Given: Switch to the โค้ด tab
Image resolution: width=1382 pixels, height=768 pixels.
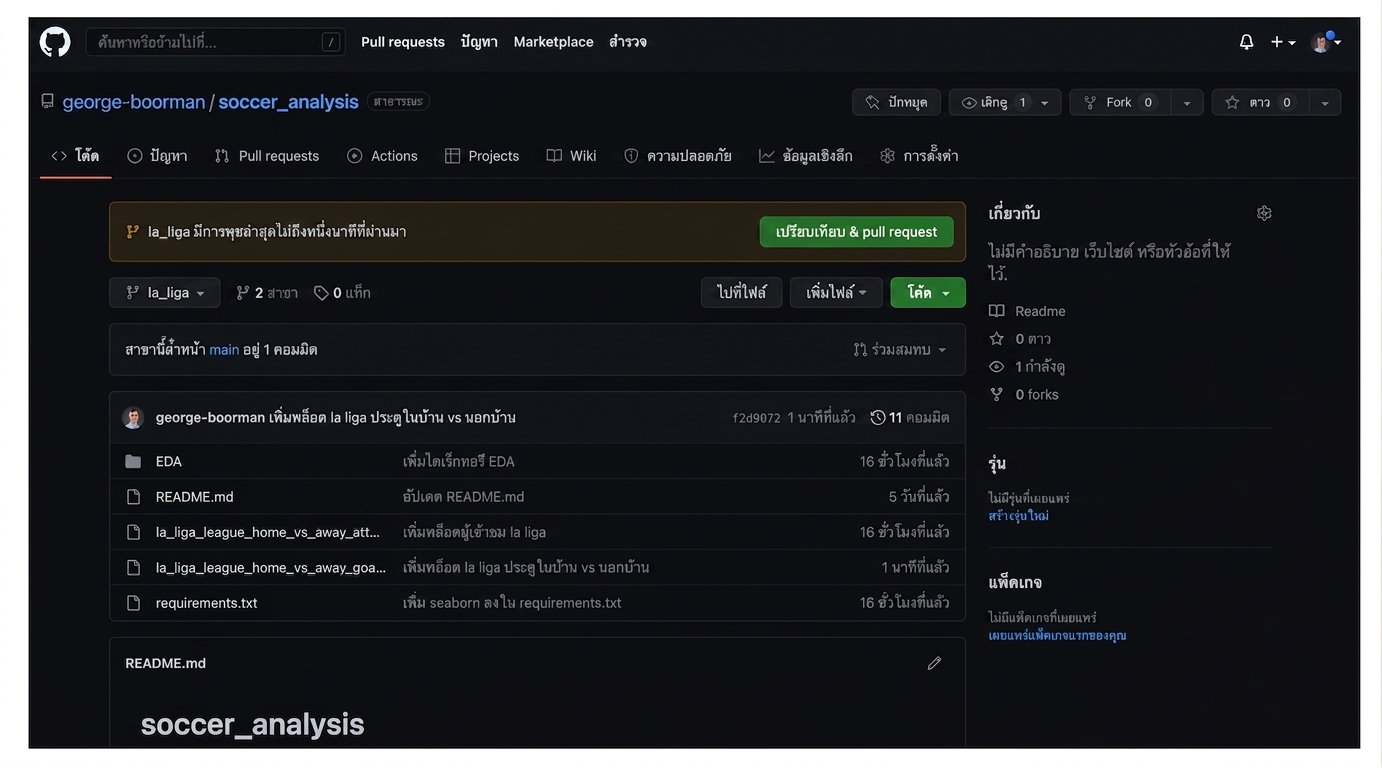Looking at the screenshot, I should click(x=75, y=156).
